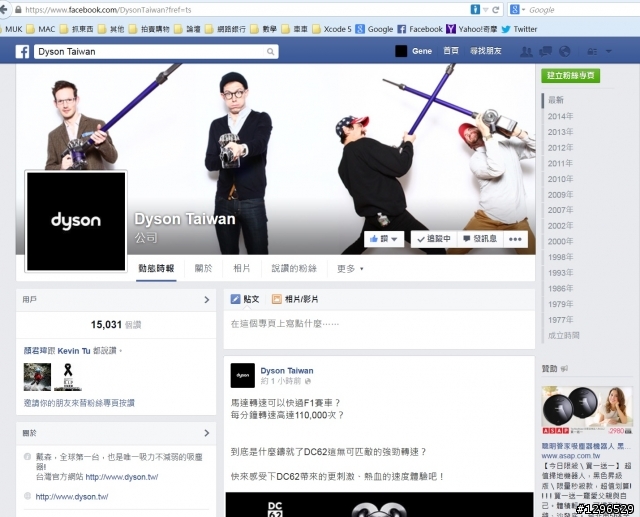Viewport: 640px width, 517px height.
Task: Open the 拍賣購物 bookmark folder
Action: (149, 29)
